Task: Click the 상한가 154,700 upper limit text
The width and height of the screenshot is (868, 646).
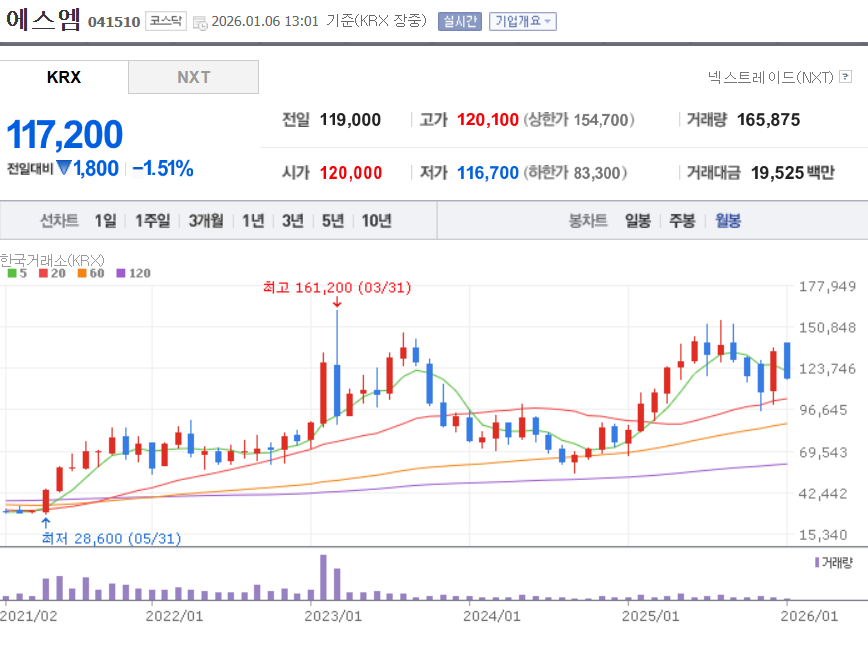Action: [579, 120]
